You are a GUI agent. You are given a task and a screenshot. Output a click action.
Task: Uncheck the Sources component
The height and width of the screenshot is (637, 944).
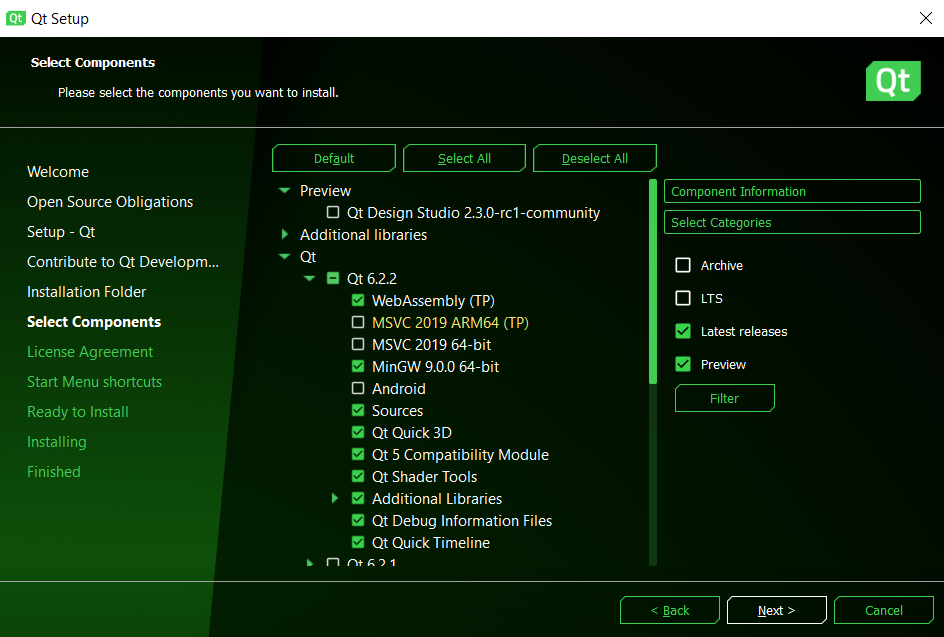point(358,410)
